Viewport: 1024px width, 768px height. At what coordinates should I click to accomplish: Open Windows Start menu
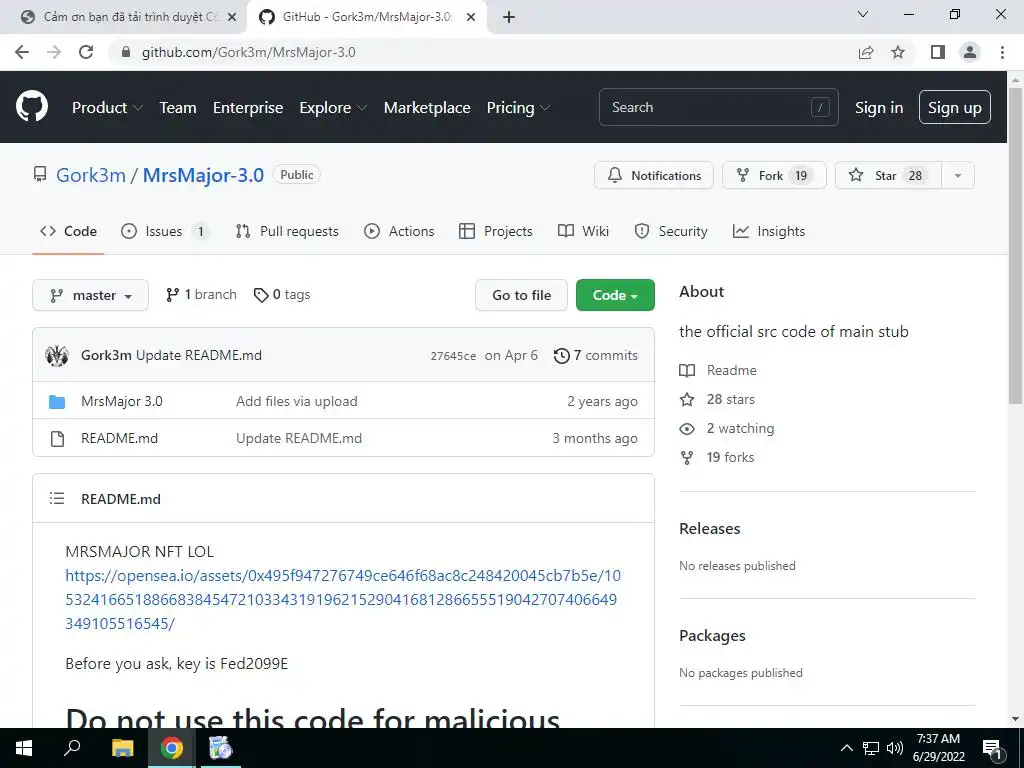[x=24, y=748]
